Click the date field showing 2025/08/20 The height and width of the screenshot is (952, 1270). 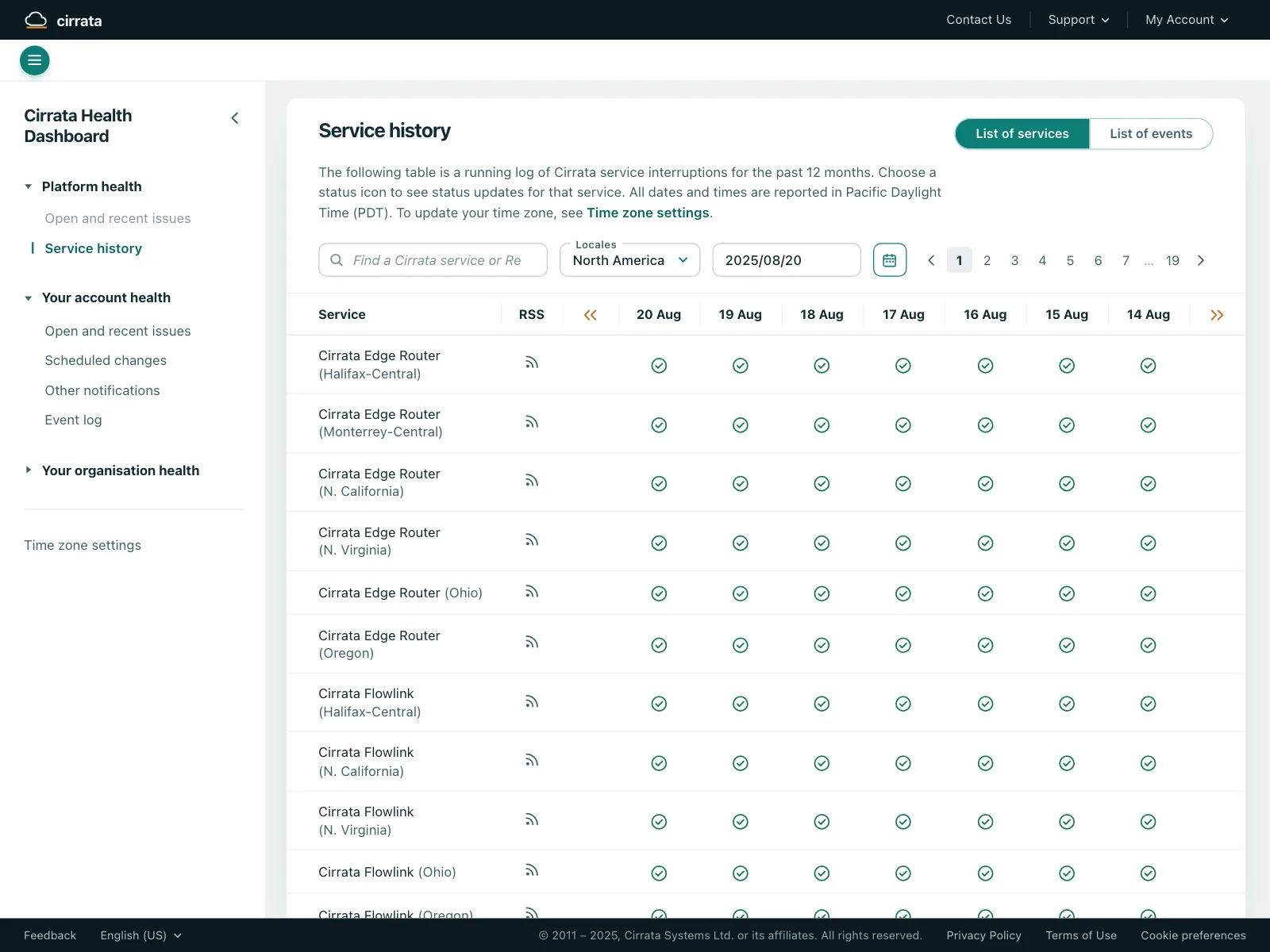[x=787, y=260]
